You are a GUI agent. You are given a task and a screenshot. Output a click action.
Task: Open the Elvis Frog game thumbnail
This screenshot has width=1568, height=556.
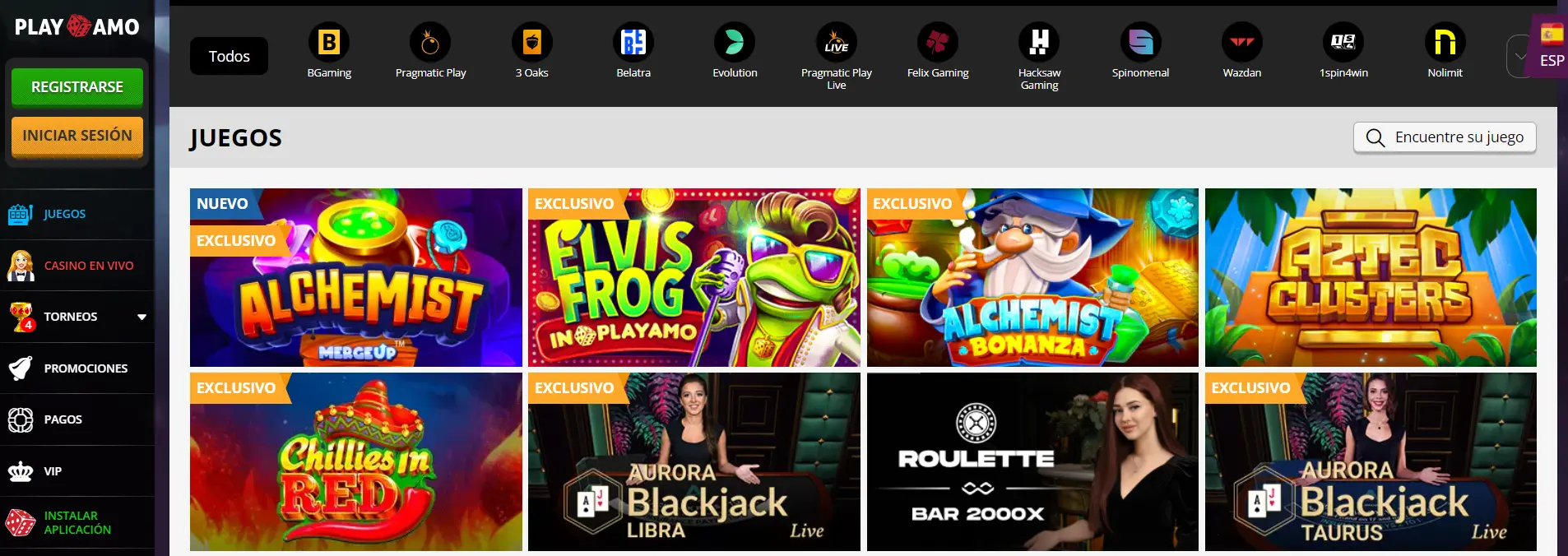[x=694, y=278]
